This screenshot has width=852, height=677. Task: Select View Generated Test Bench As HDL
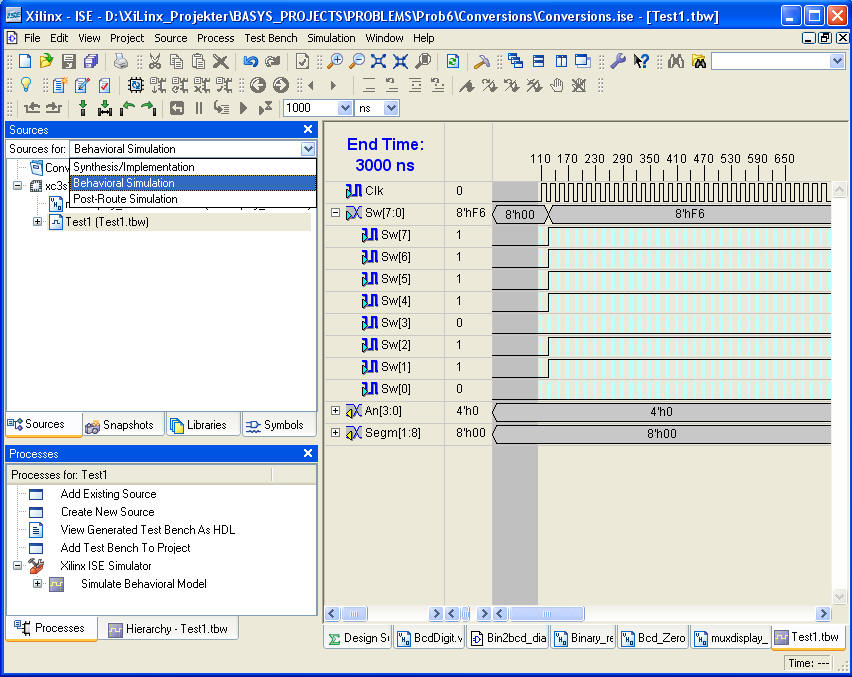(148, 530)
